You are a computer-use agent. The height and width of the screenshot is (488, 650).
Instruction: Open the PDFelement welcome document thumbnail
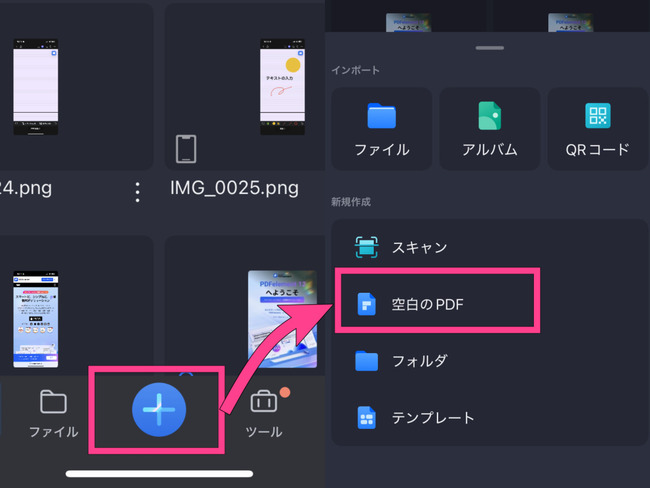[282, 319]
